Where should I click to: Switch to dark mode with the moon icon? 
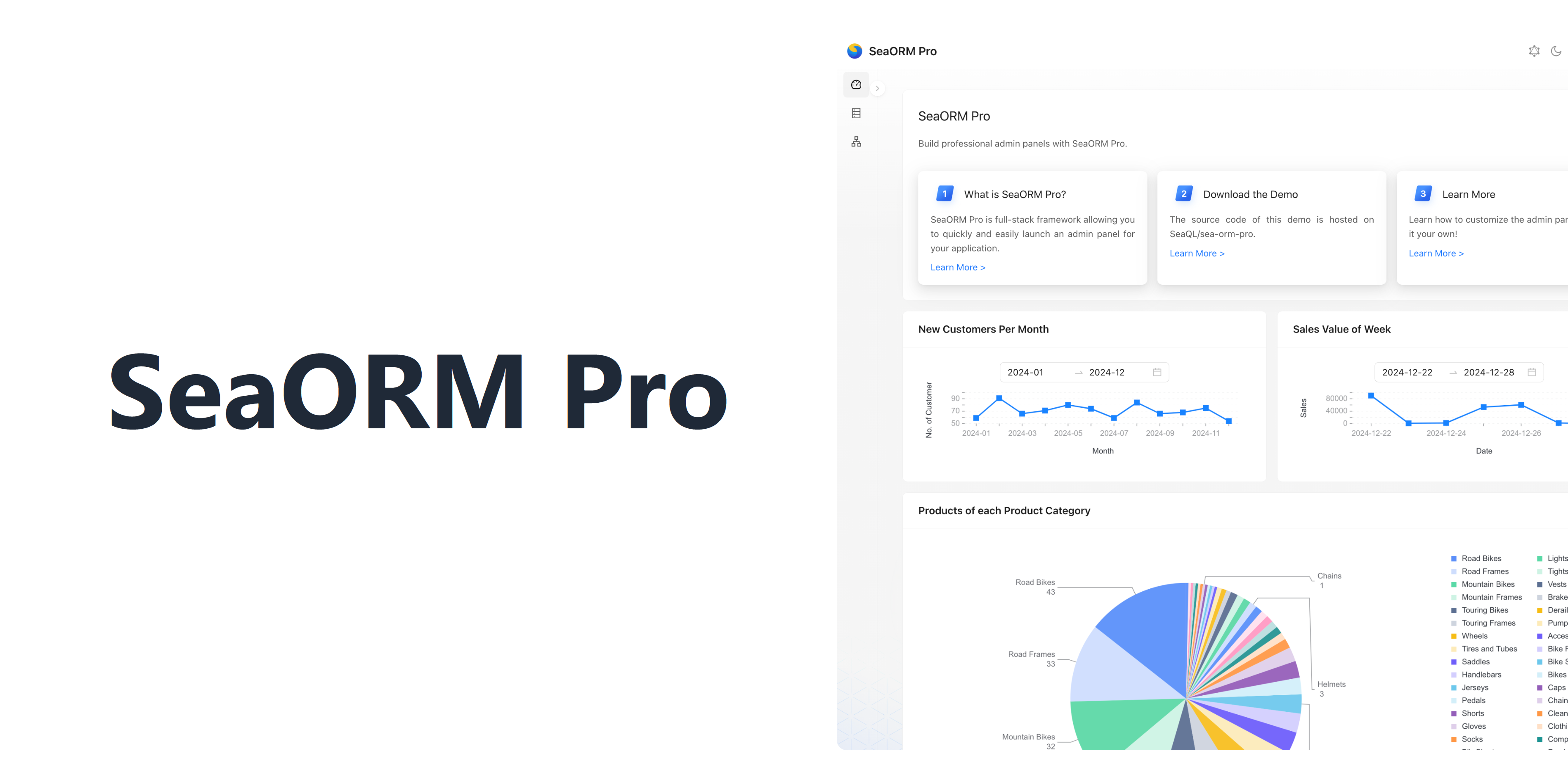(x=1556, y=51)
